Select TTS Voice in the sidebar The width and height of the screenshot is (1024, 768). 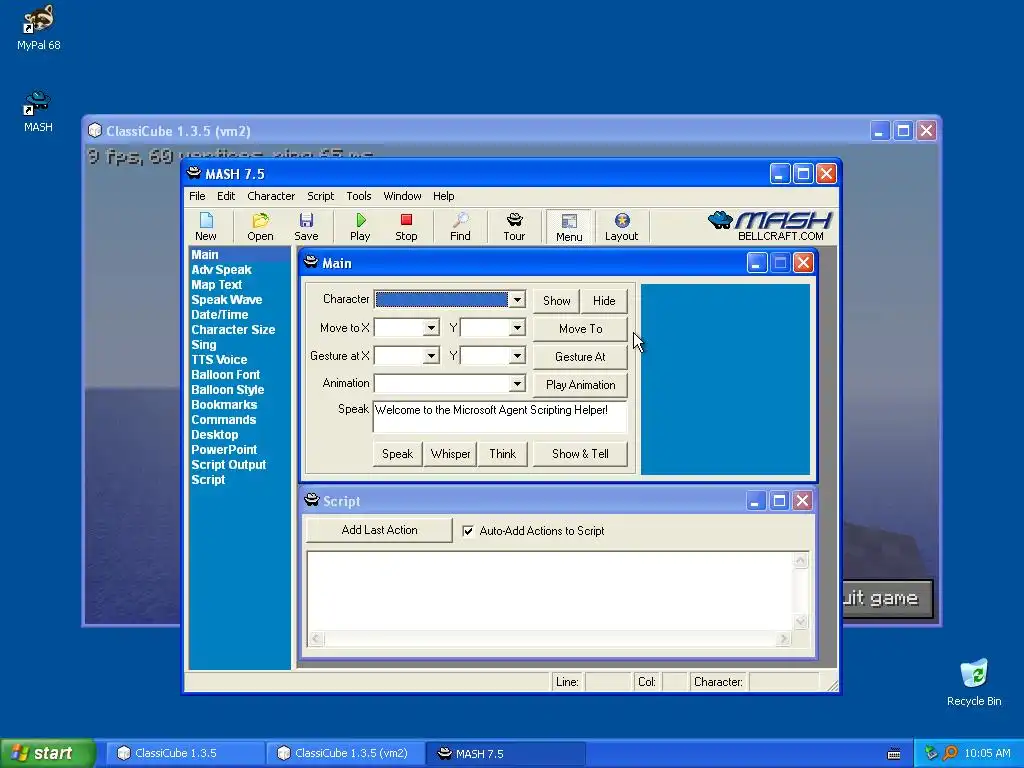coord(219,360)
